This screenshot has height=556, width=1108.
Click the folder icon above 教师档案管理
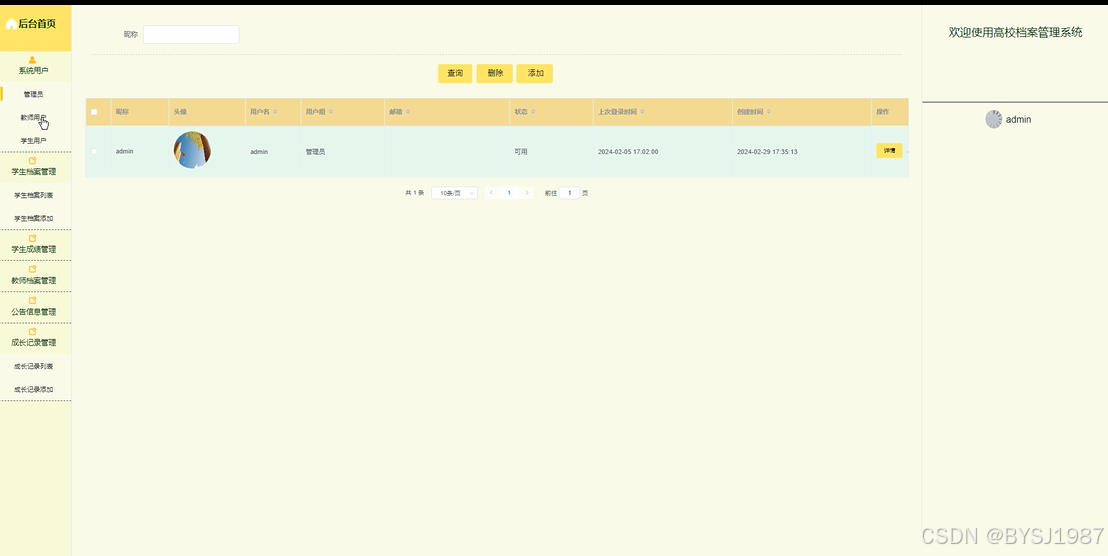33,270
